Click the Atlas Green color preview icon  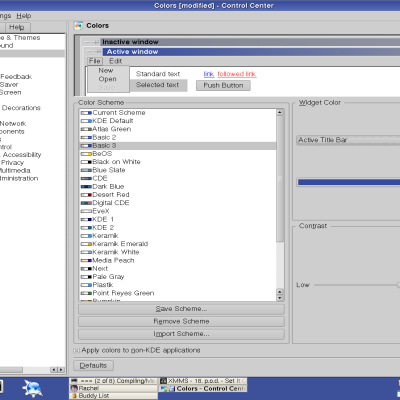click(x=86, y=129)
